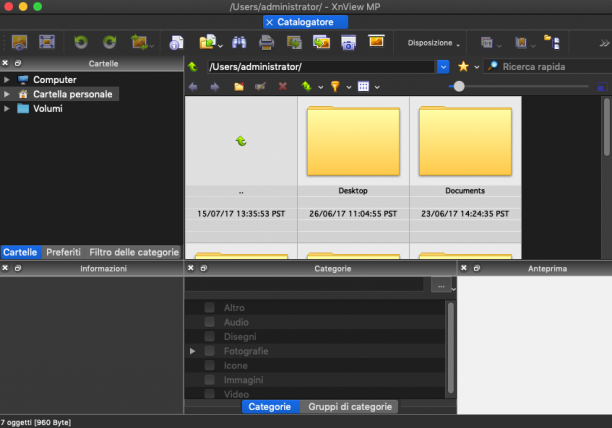Open file properties info icon
The height and width of the screenshot is (428, 612).
[176, 43]
